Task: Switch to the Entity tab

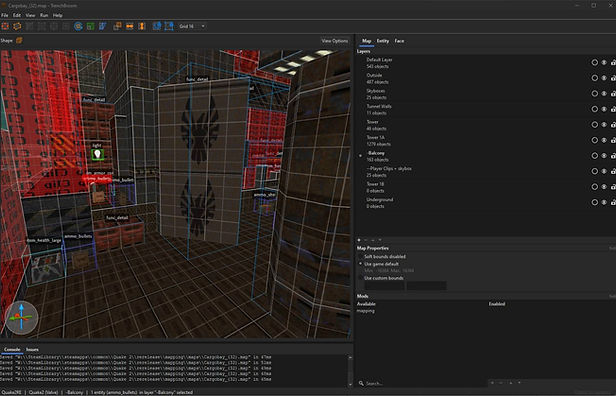Action: click(x=383, y=41)
